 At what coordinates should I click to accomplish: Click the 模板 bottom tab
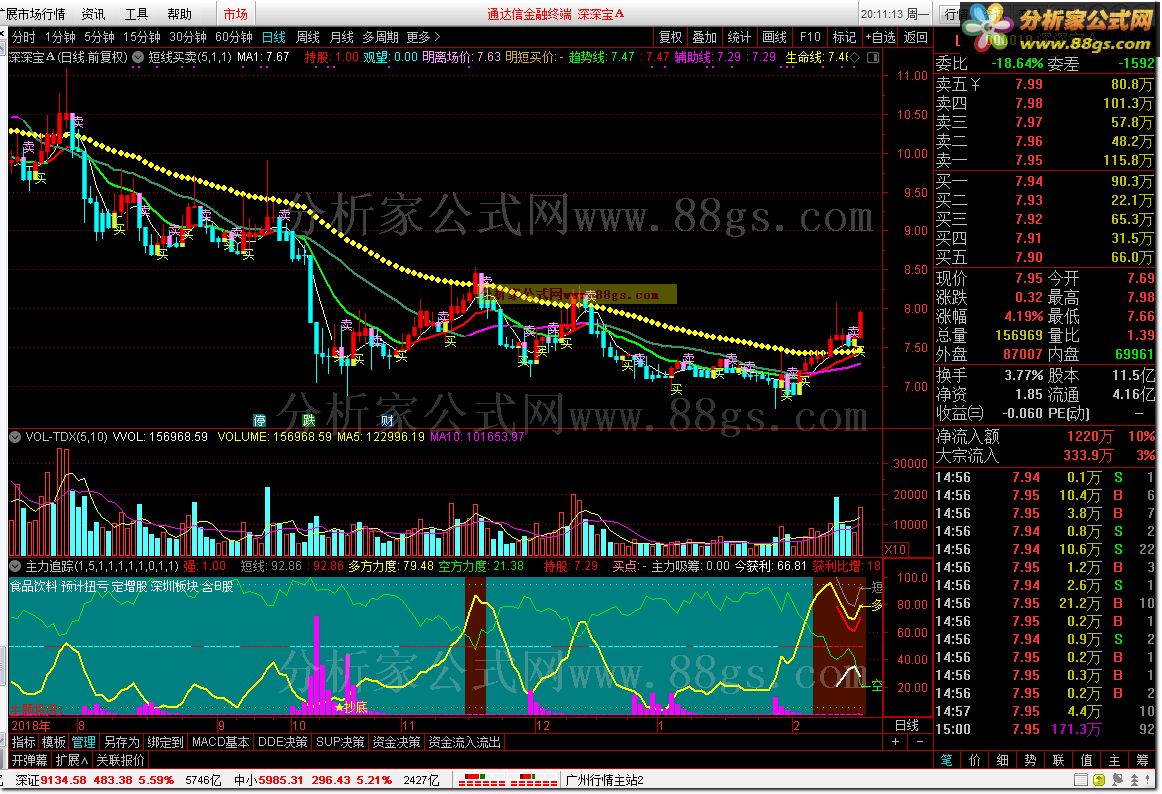pos(53,742)
